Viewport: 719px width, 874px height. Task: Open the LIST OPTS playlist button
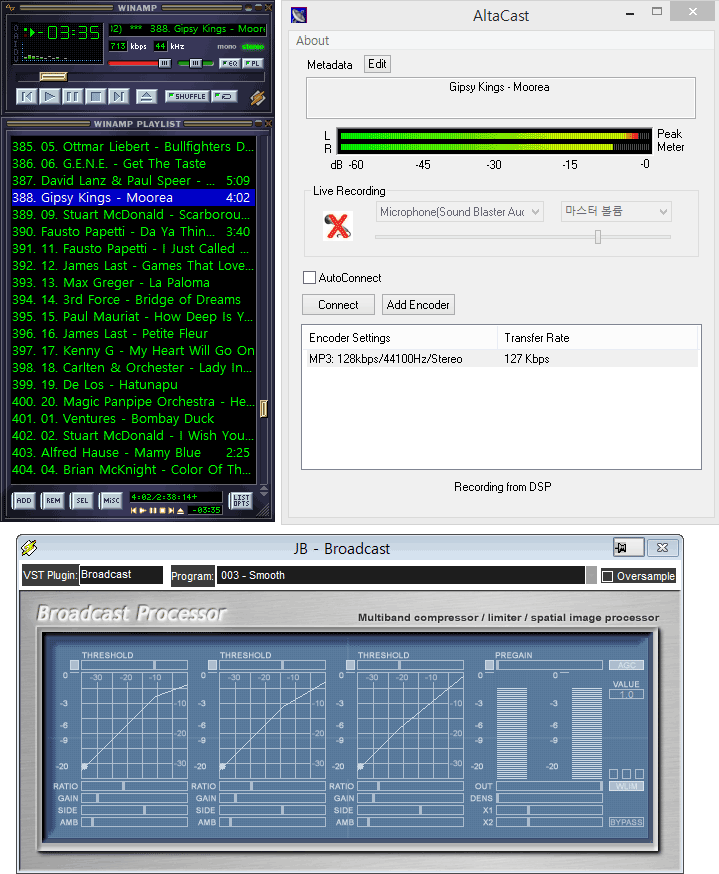tap(241, 500)
